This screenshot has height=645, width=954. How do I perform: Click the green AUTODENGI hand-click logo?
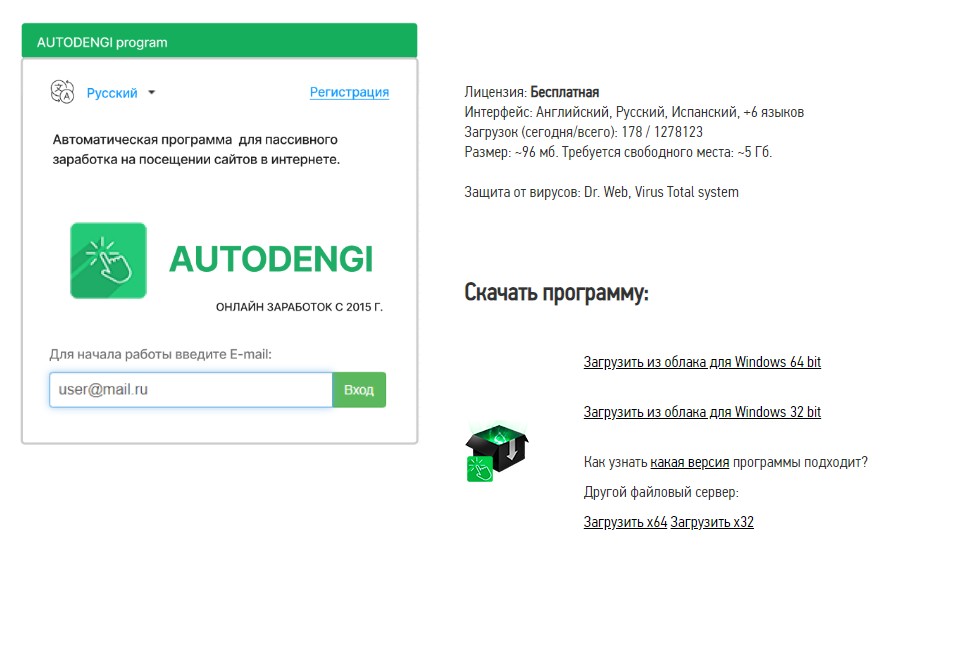click(108, 260)
